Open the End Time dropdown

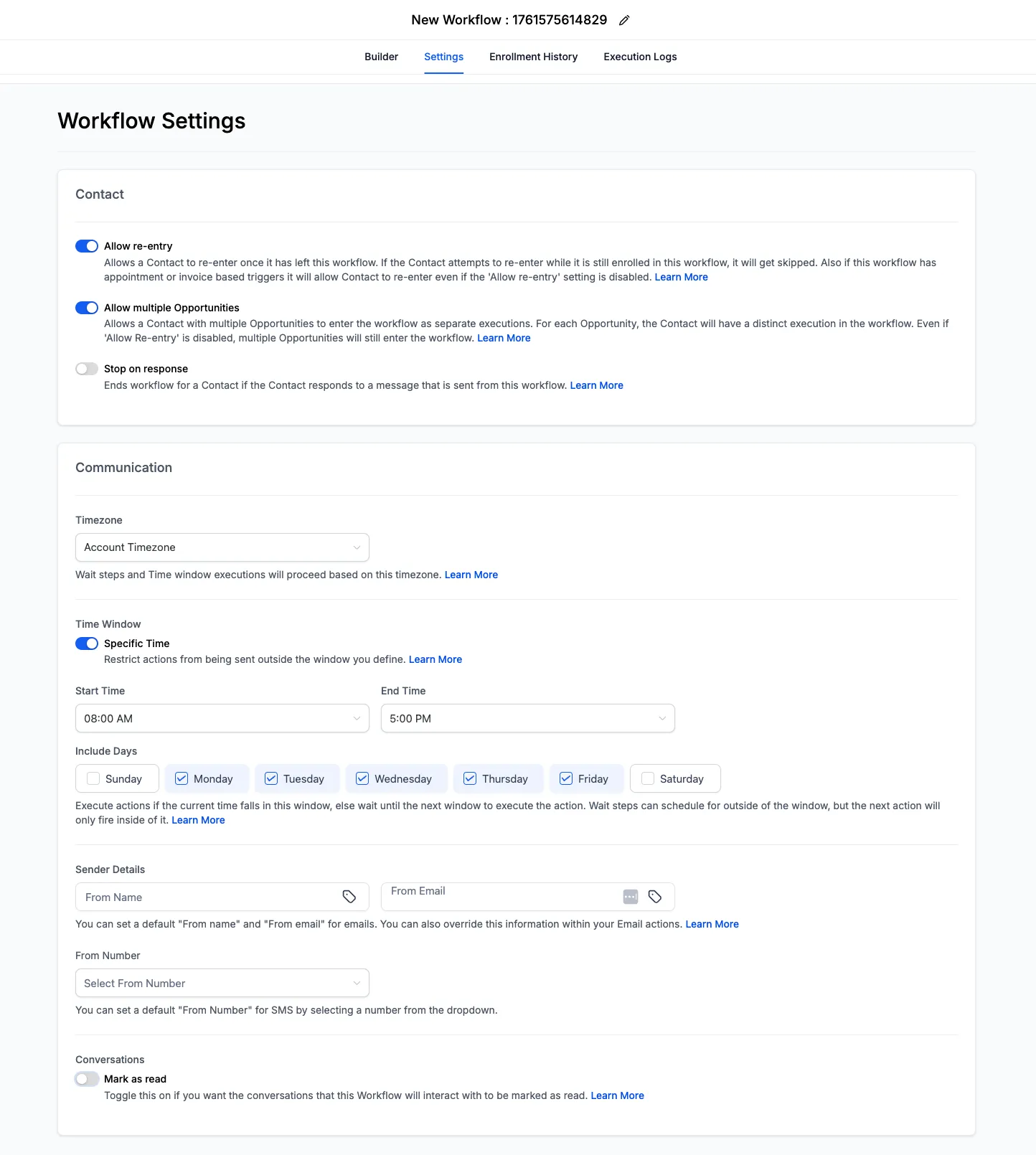point(528,718)
